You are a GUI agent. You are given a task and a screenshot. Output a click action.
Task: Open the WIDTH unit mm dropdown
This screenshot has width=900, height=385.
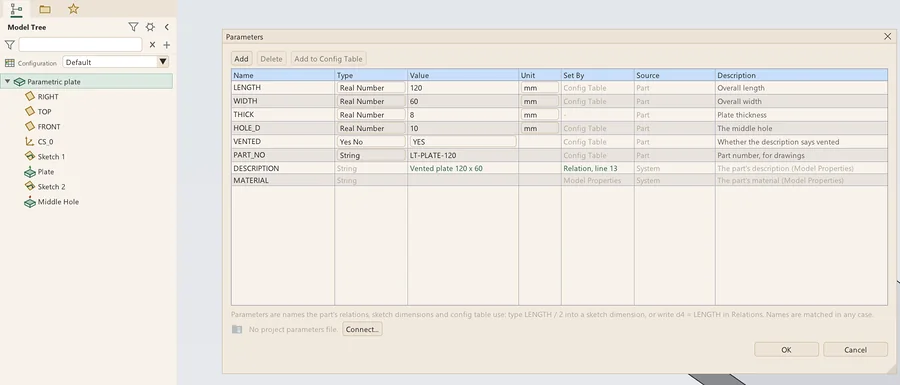(540, 101)
